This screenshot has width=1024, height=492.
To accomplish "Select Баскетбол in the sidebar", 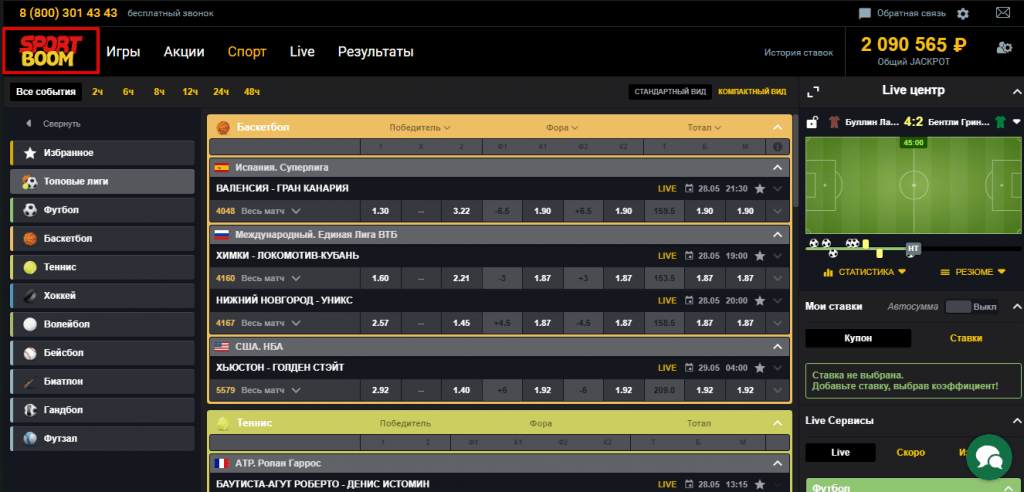I will click(103, 238).
